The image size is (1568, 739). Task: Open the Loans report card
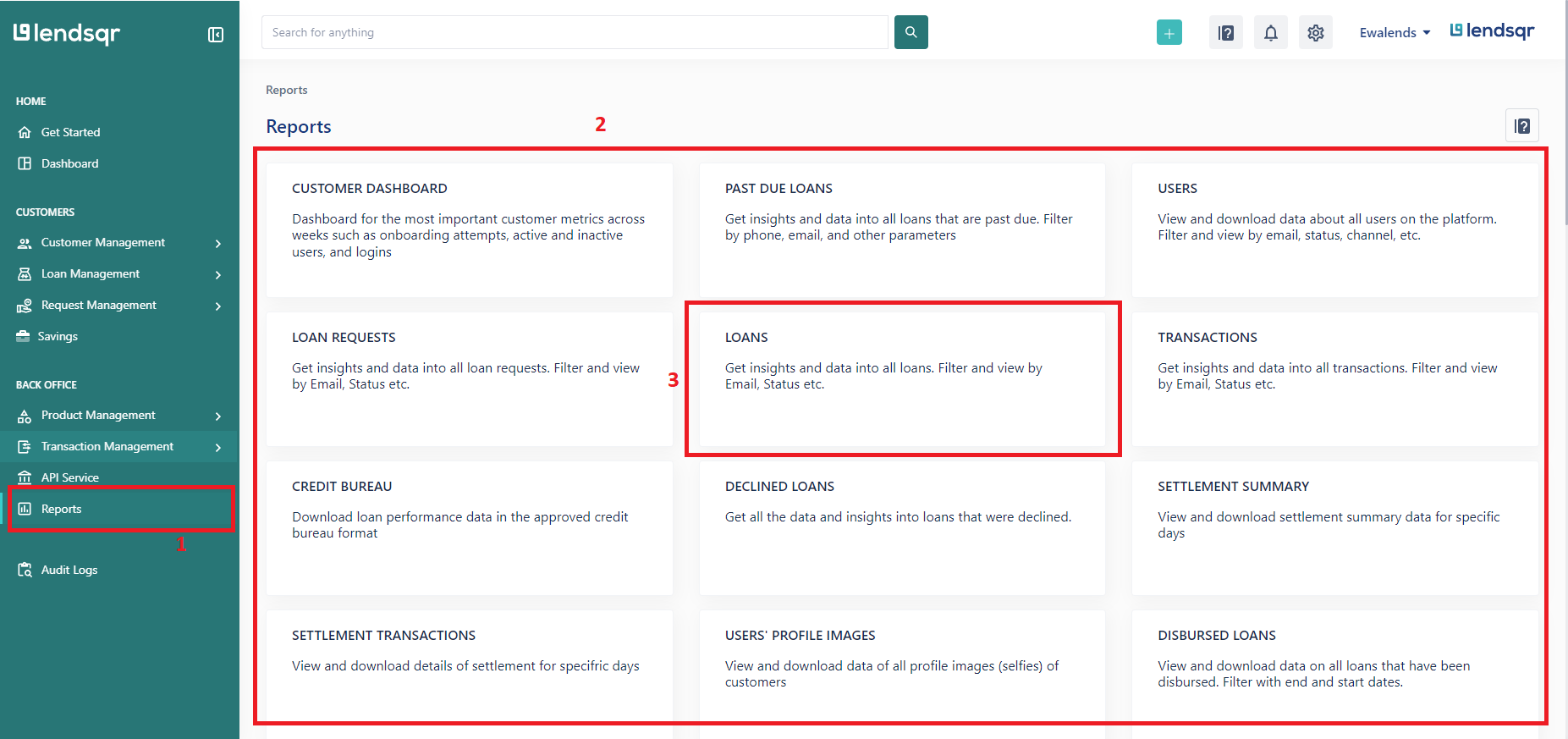[x=901, y=378]
